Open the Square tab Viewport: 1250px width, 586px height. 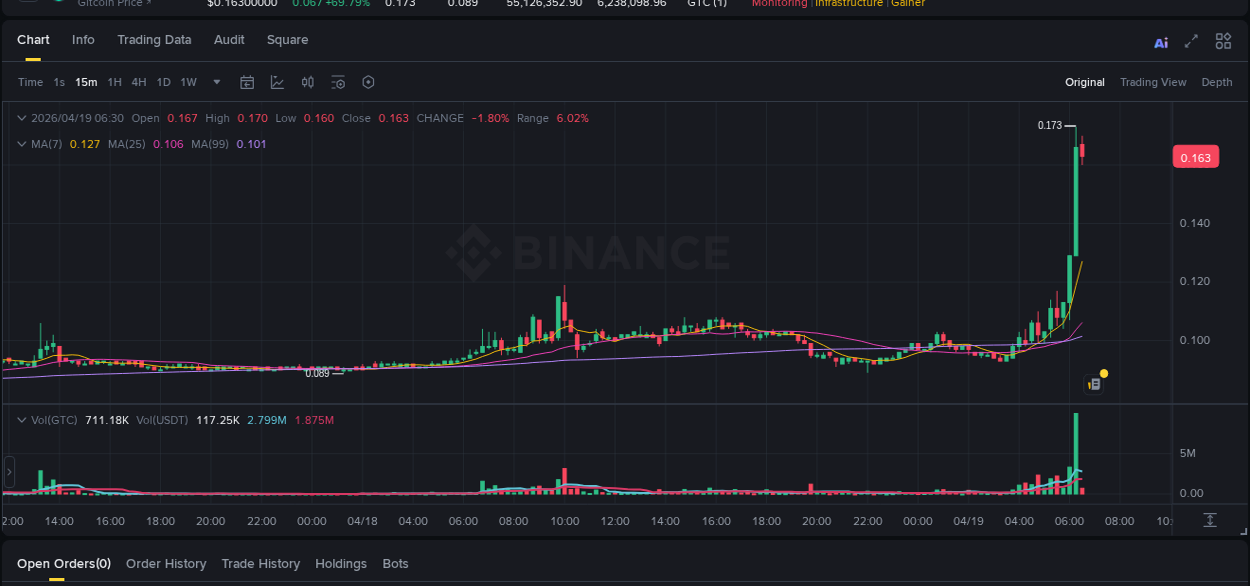pos(287,40)
